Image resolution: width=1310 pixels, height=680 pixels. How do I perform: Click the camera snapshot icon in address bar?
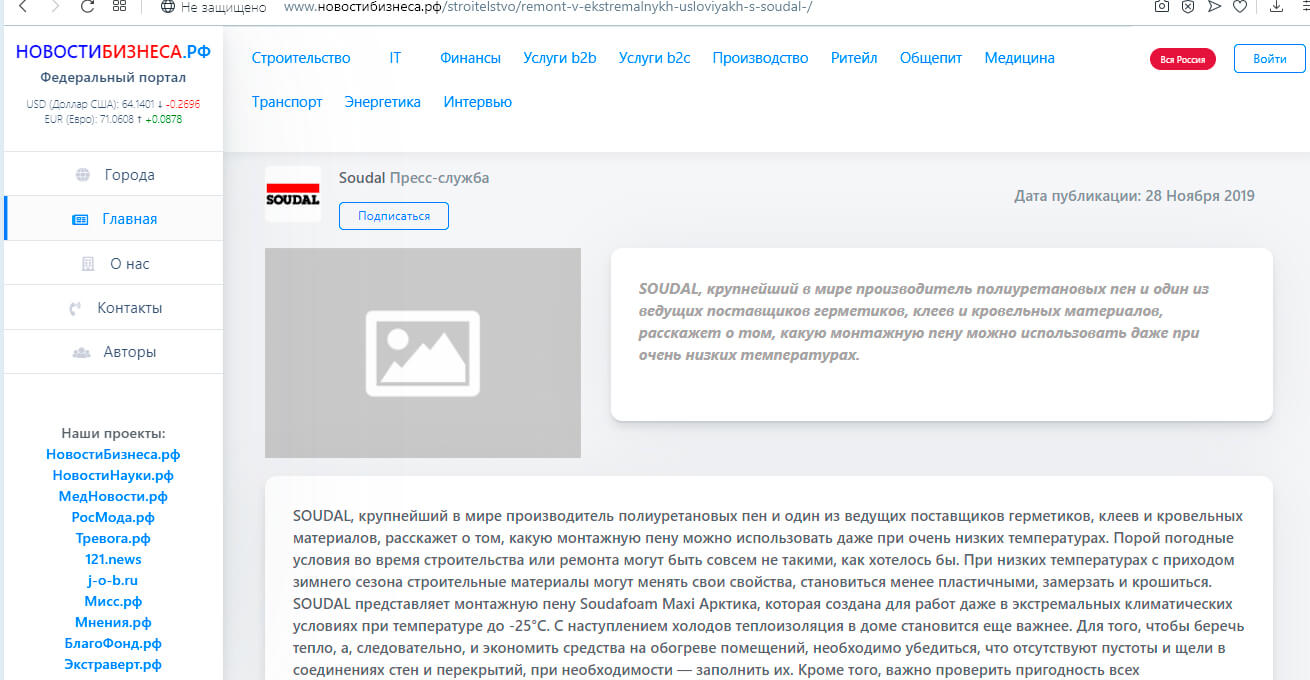pos(1161,6)
